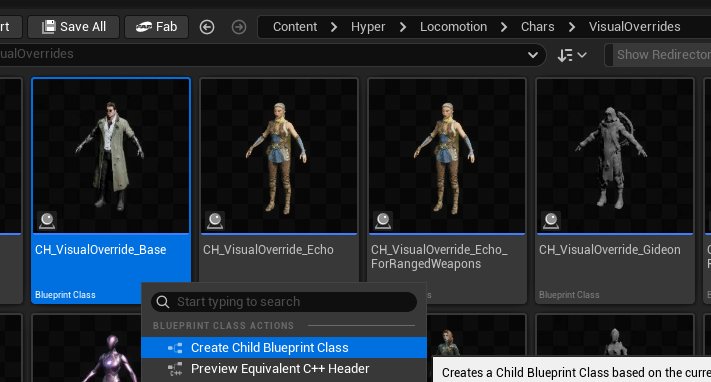Click the Create Child Blueprint Class icon

pos(175,348)
